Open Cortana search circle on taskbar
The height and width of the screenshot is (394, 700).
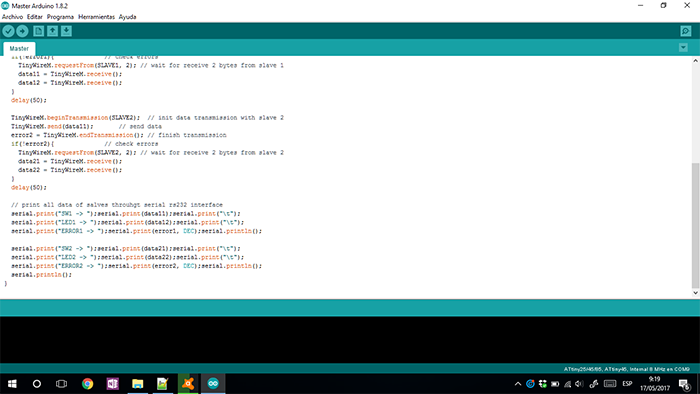pyautogui.click(x=37, y=384)
